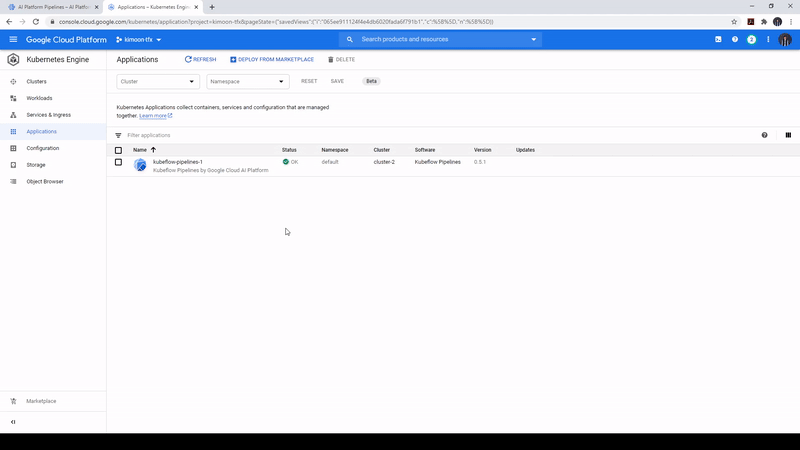Open Configuration in the sidebar
This screenshot has height=450, width=800.
[43, 148]
